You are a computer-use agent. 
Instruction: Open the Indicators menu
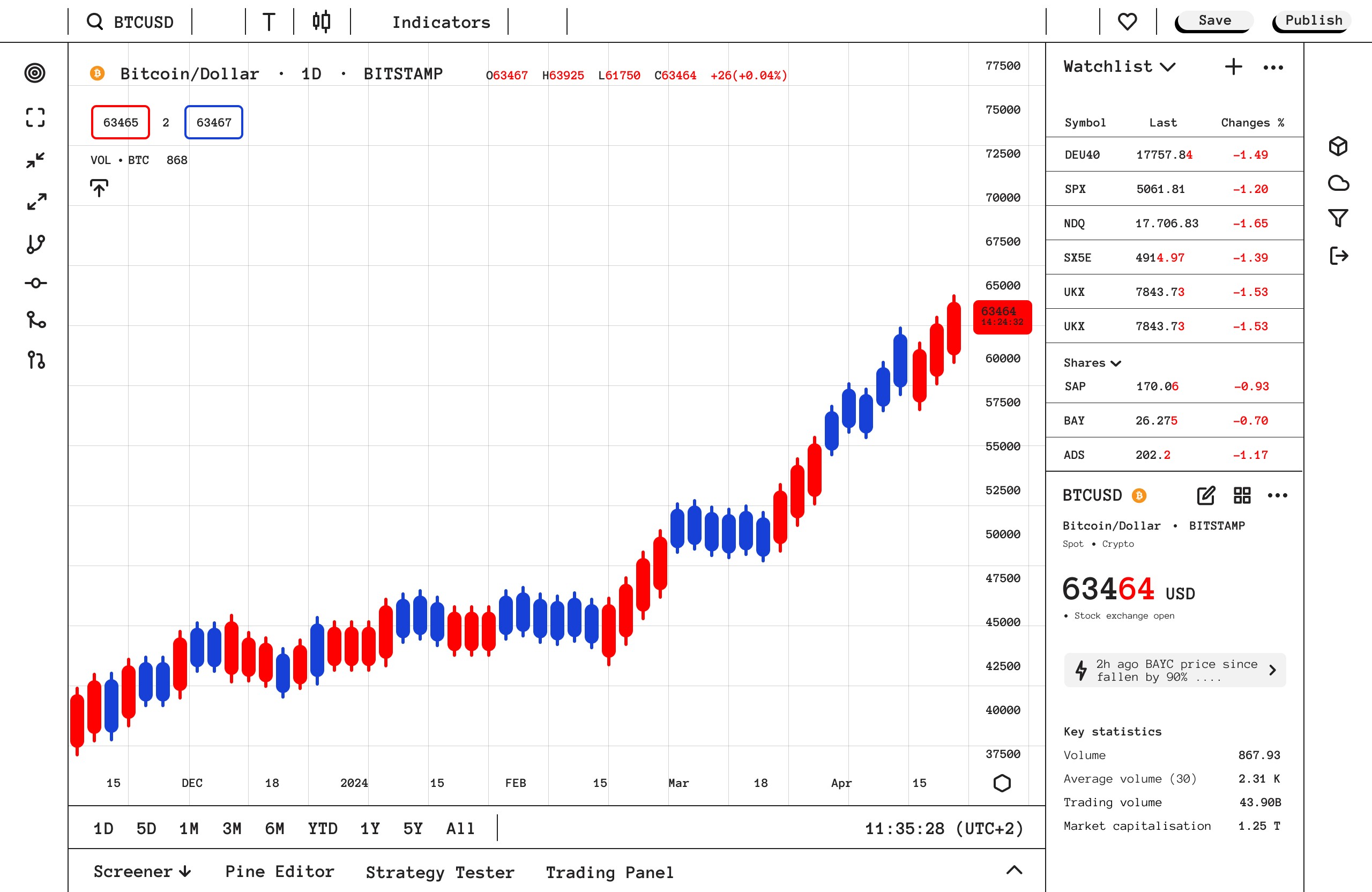[x=441, y=22]
